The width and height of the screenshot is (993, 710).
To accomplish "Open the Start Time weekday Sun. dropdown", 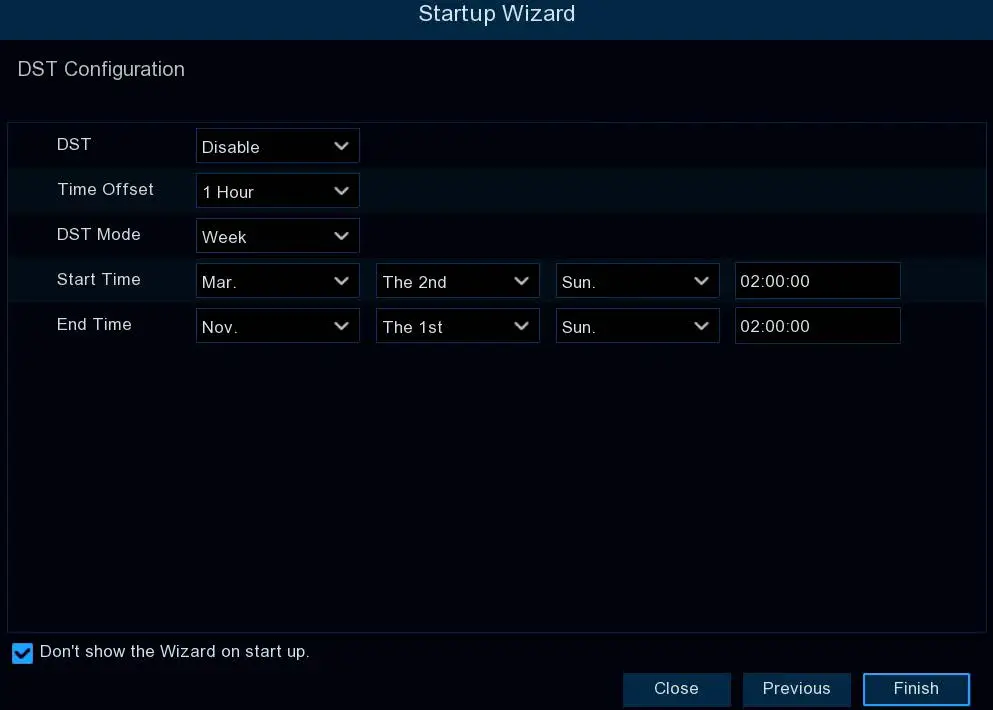I will pos(637,281).
